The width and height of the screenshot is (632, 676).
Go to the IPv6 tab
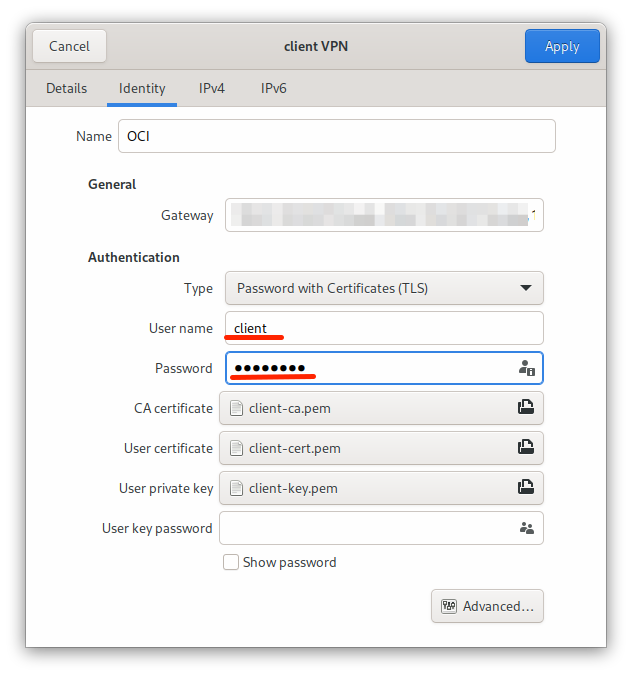click(x=274, y=88)
